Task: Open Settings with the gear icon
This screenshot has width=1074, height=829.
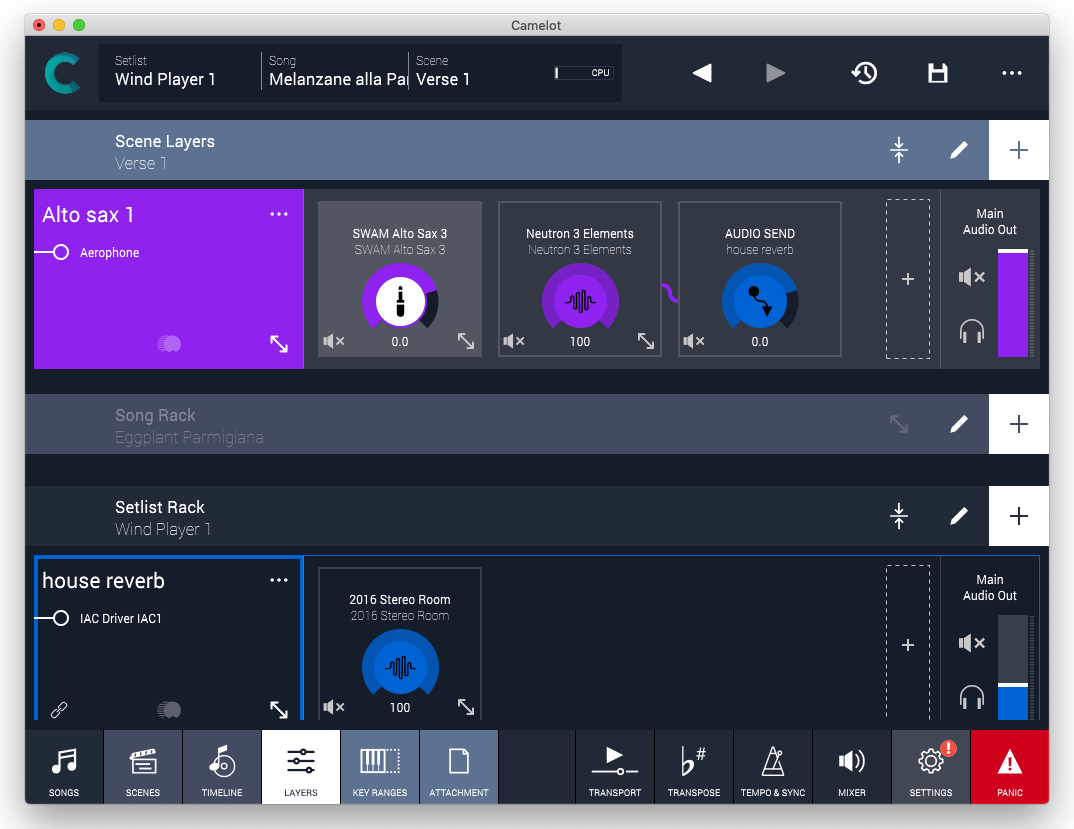Action: [931, 767]
